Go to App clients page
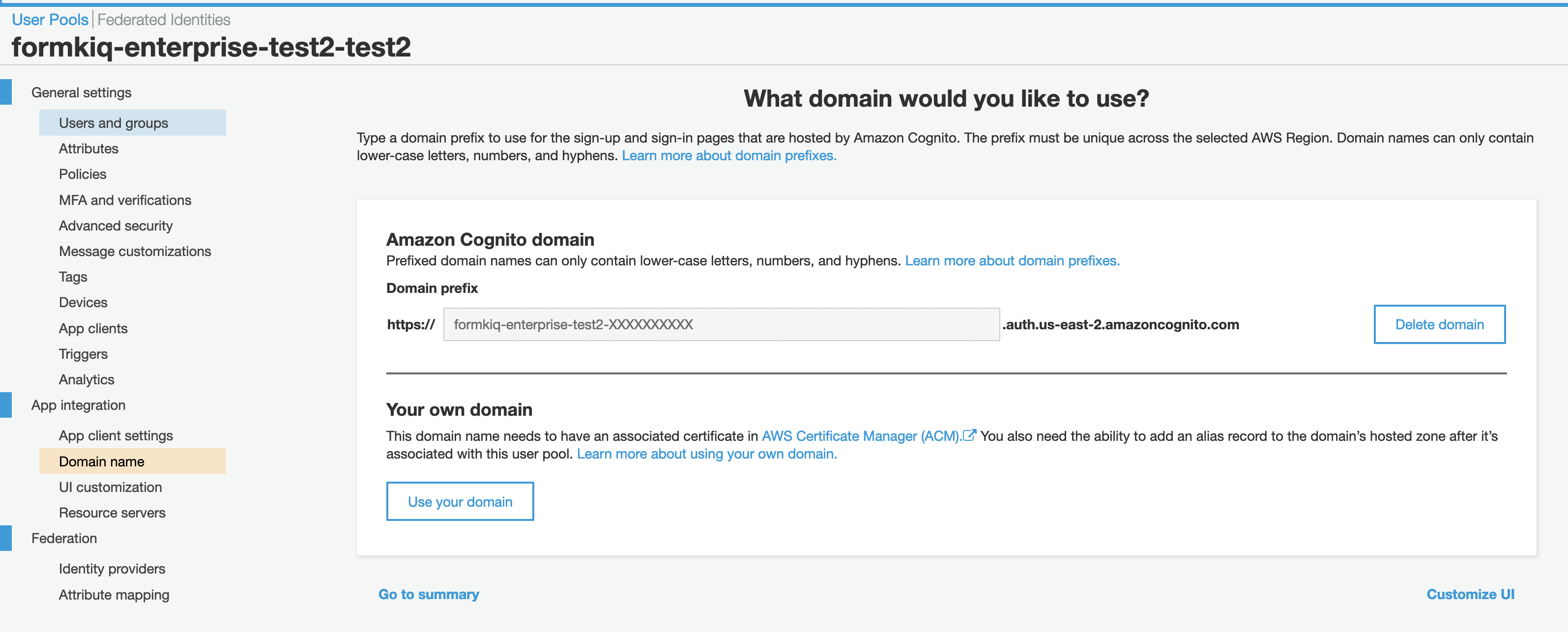This screenshot has height=632, width=1568. (x=93, y=329)
